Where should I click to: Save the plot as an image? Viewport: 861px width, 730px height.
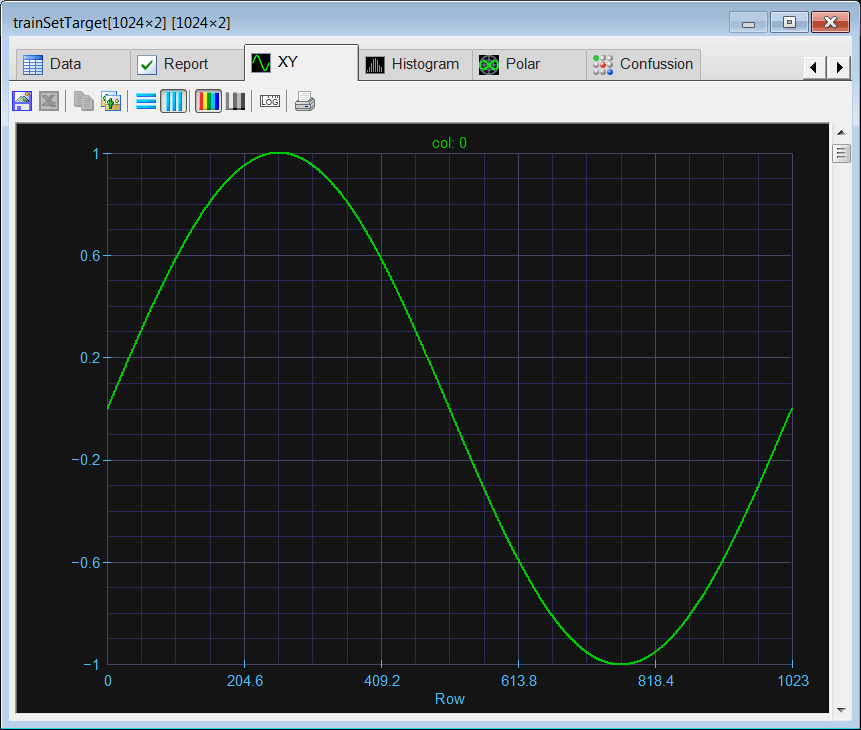[x=22, y=101]
